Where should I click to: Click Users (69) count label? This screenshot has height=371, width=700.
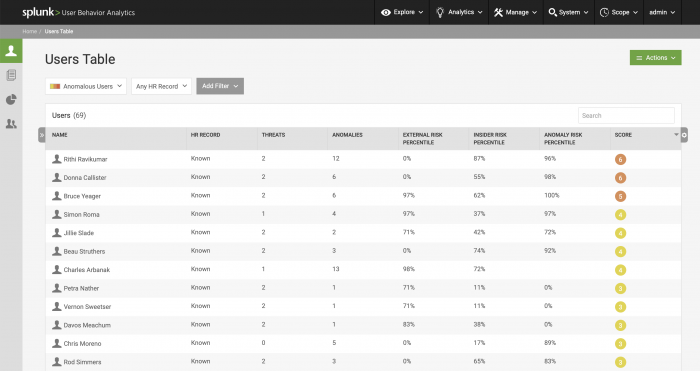point(69,116)
